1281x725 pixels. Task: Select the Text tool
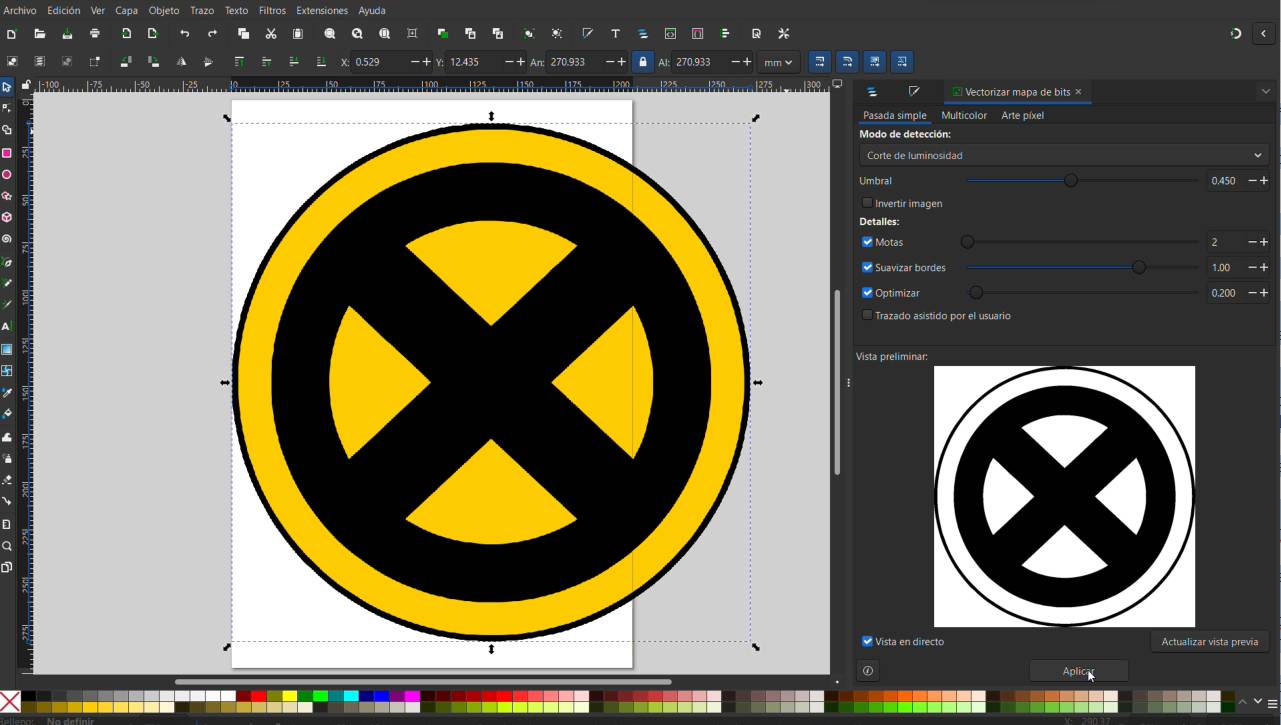7,326
